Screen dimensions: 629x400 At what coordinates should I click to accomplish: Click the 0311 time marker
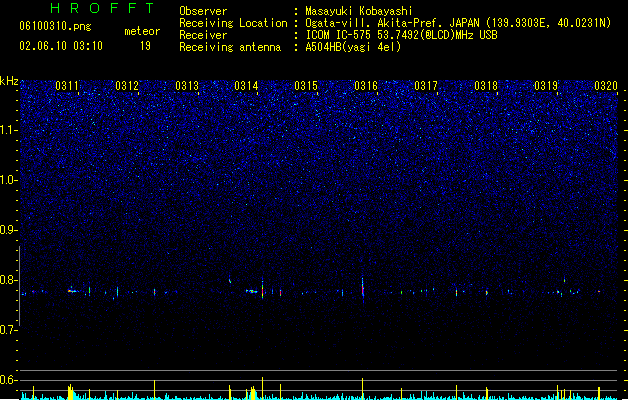click(x=67, y=86)
